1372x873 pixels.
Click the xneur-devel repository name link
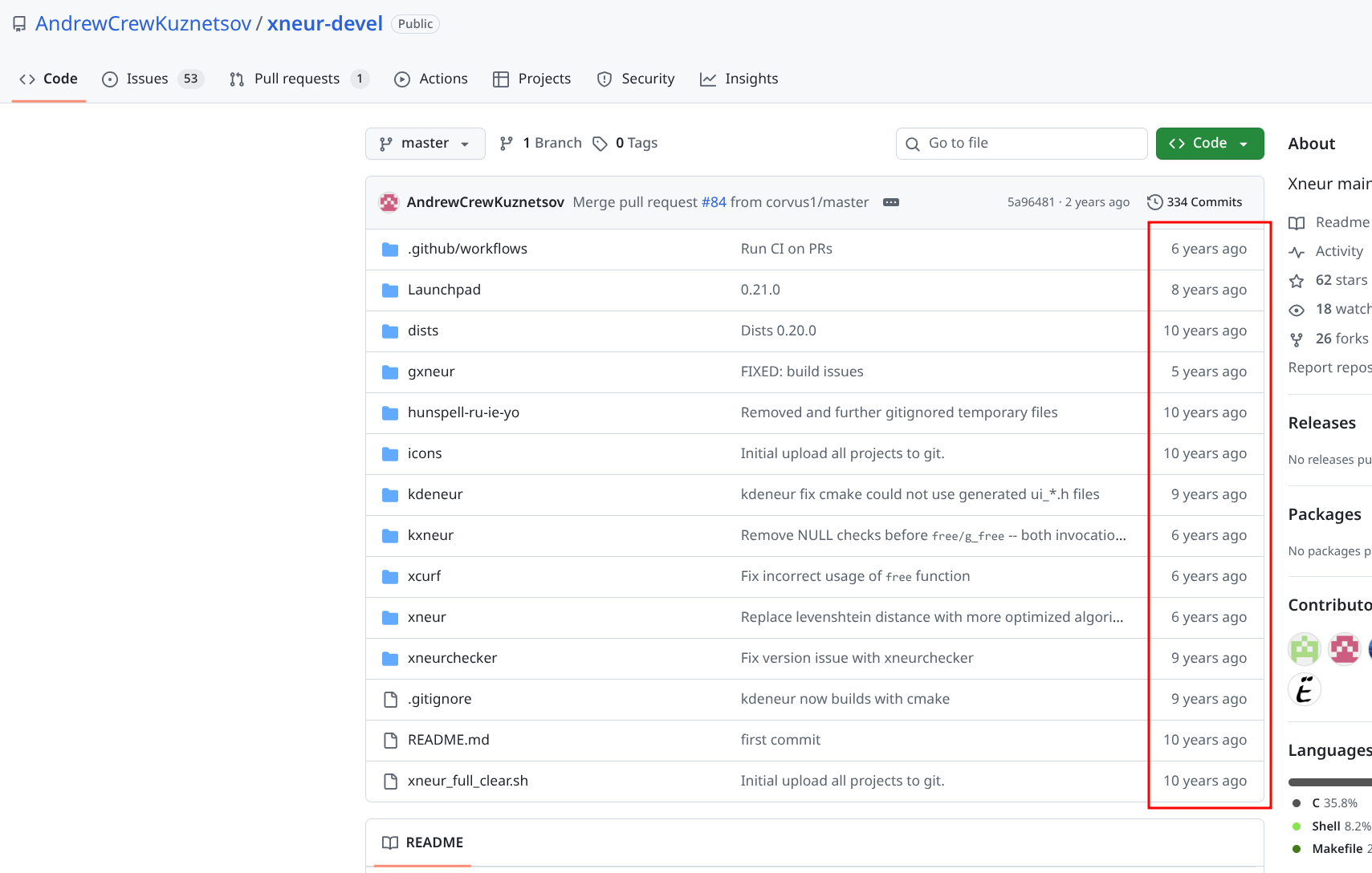(325, 23)
